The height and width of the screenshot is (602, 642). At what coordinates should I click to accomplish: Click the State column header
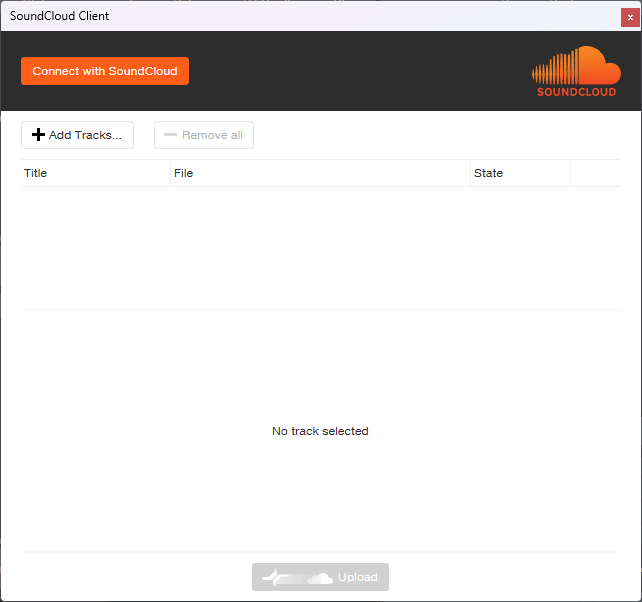[x=520, y=173]
